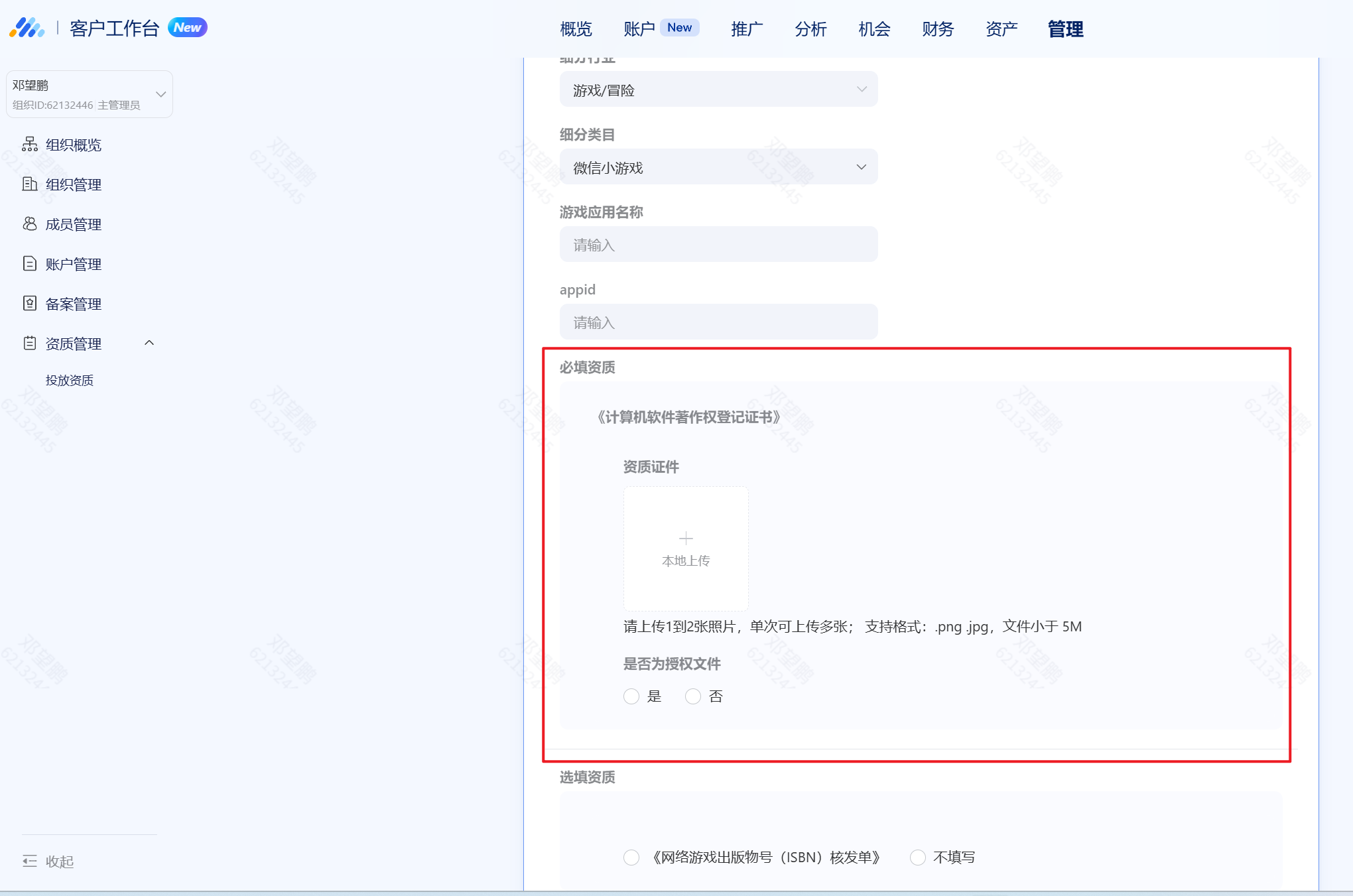The height and width of the screenshot is (896, 1353).
Task: Click the 备案管理 badge icon
Action: pos(30,304)
